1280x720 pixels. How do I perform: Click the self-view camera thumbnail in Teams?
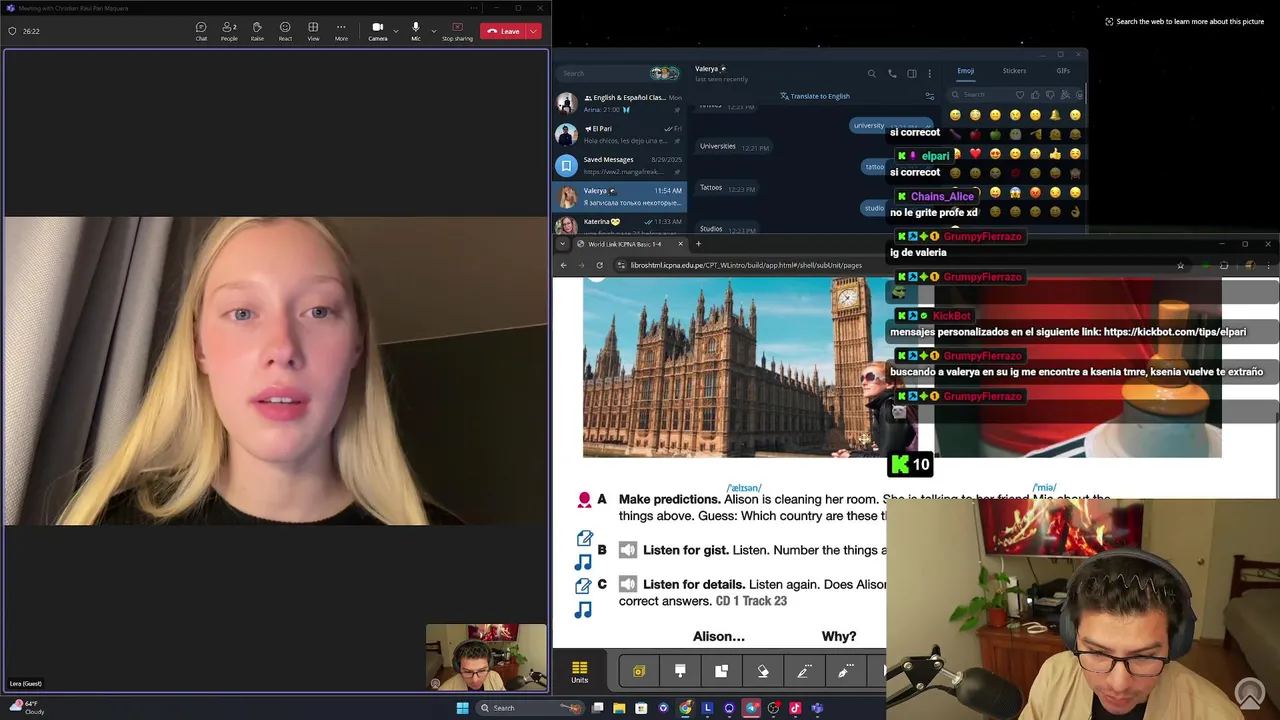coord(486,657)
